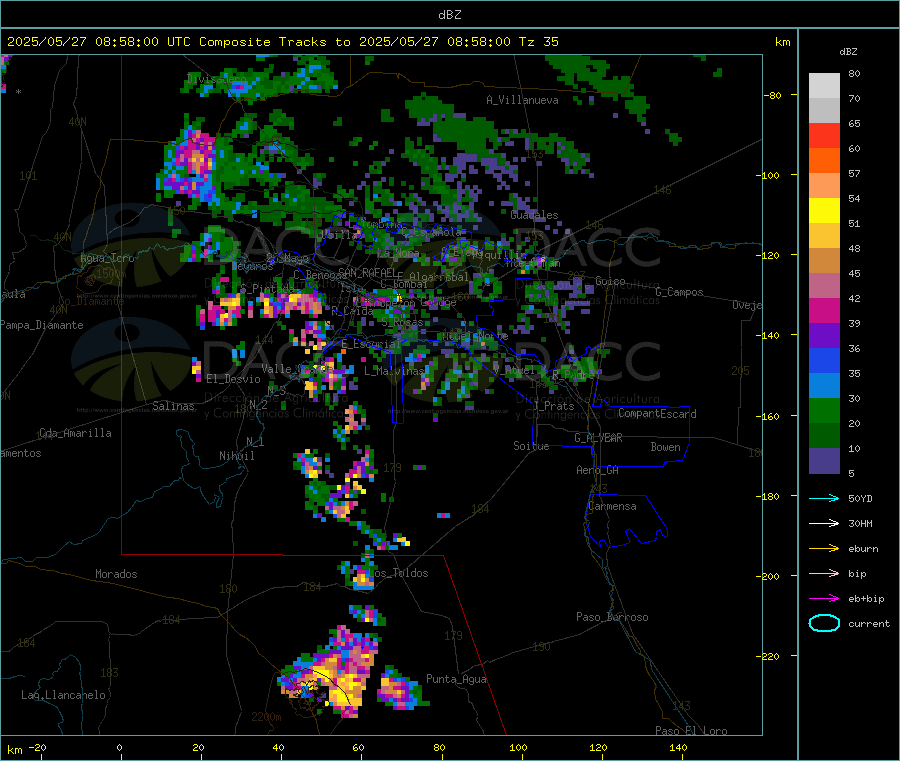Pick the 35 dBZ blue color swatch
This screenshot has width=900, height=761.
(824, 386)
